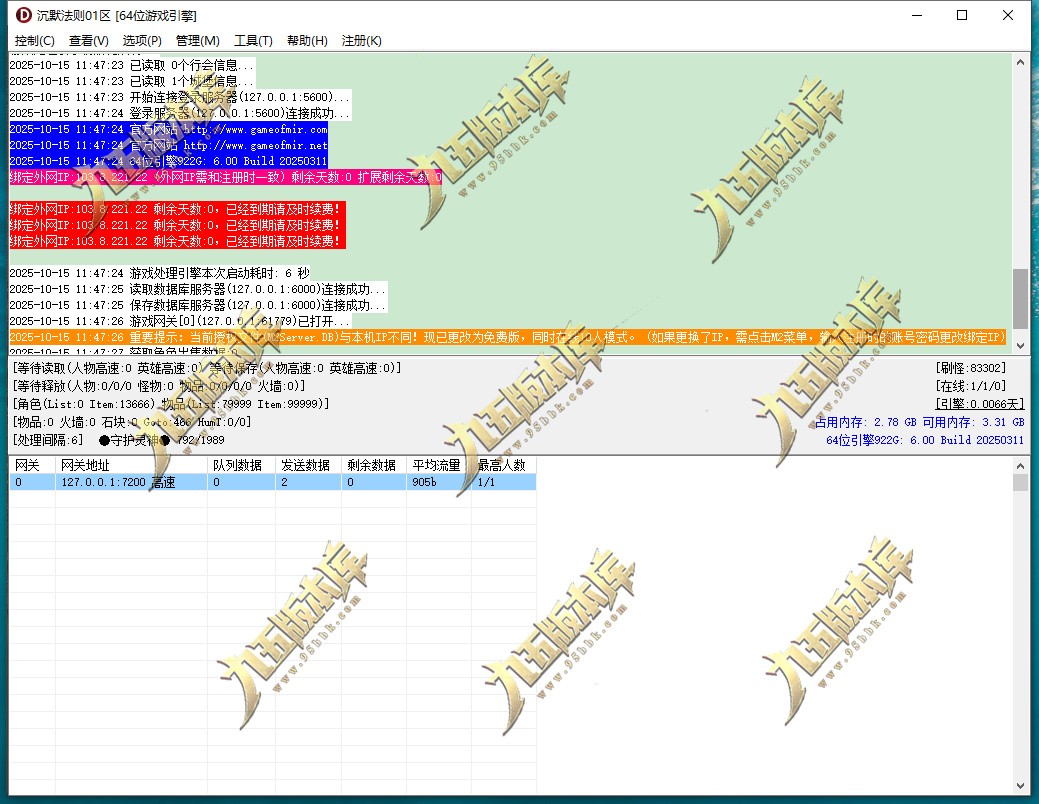Open the 管理(M) menu
Image resolution: width=1039 pixels, height=804 pixels.
[197, 40]
